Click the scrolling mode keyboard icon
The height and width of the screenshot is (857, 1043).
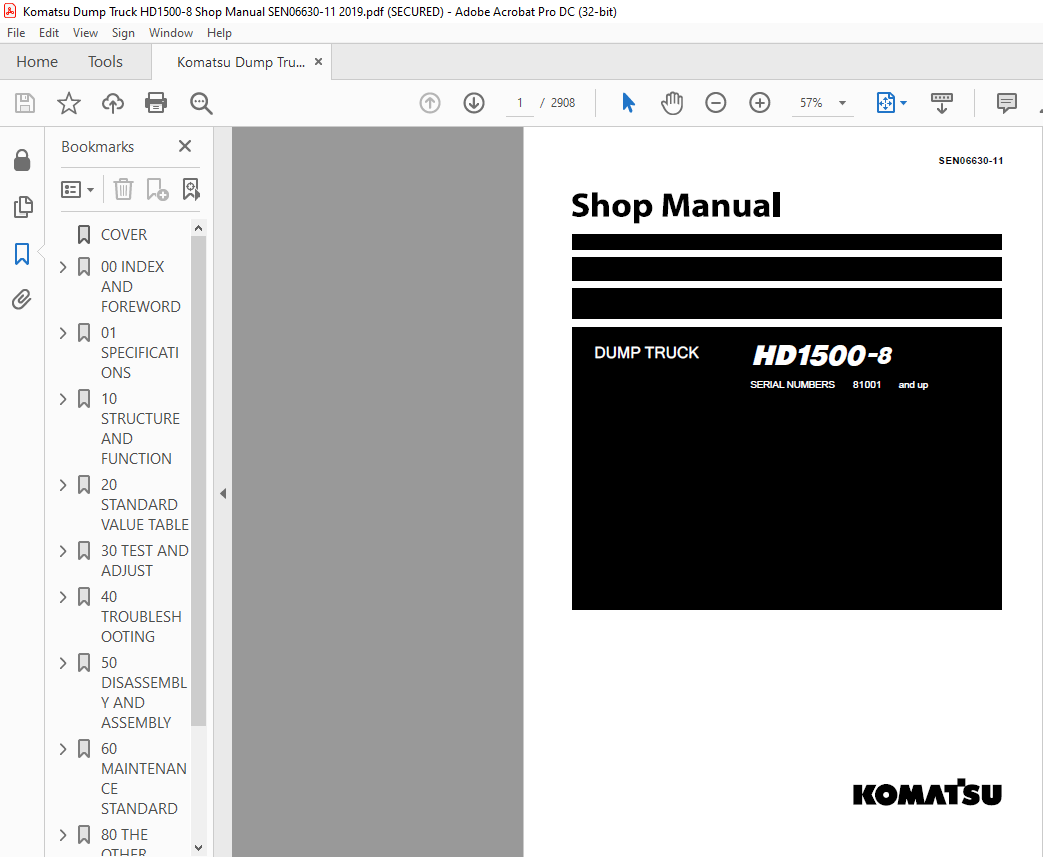point(942,103)
